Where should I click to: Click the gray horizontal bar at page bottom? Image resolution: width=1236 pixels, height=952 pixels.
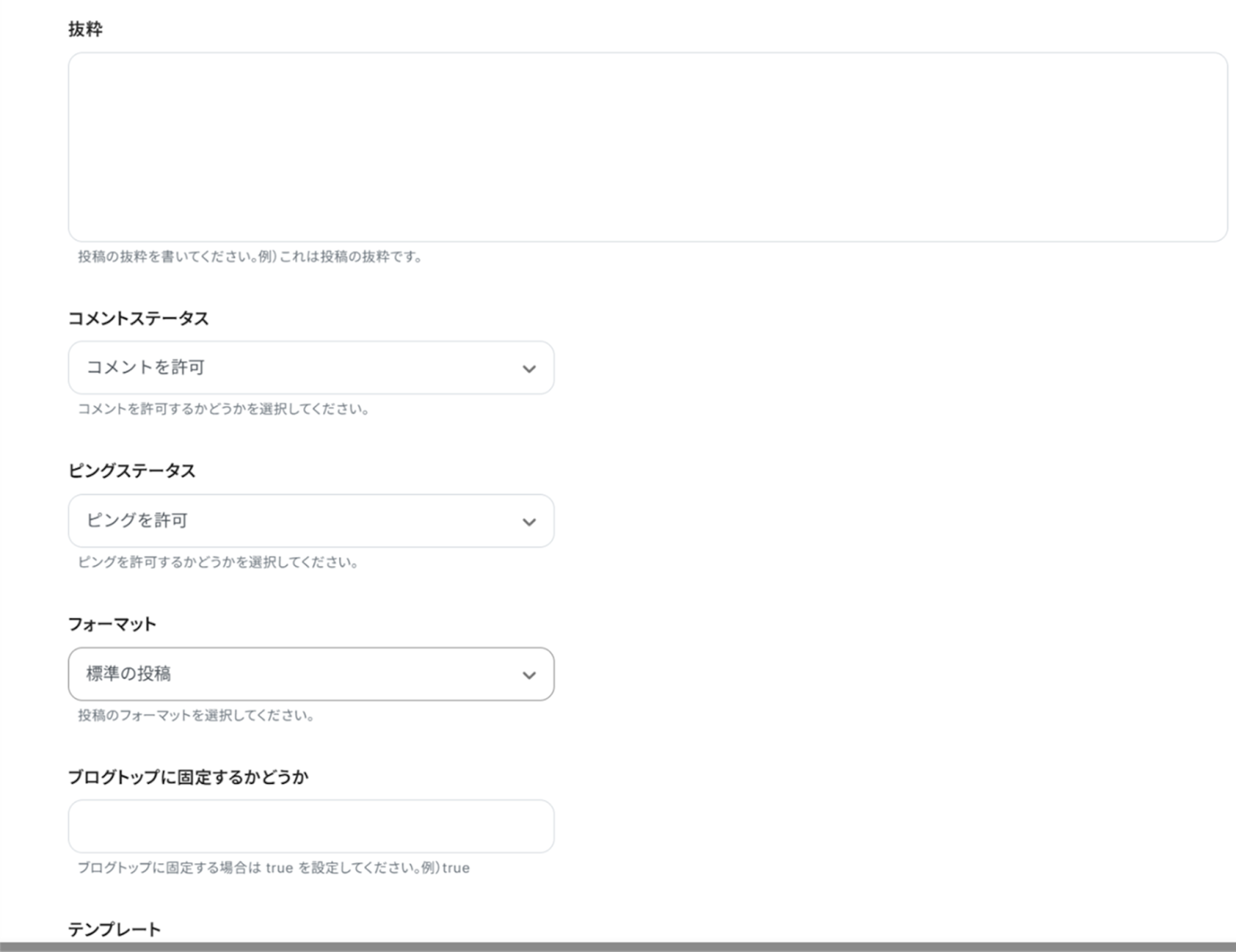[x=618, y=947]
